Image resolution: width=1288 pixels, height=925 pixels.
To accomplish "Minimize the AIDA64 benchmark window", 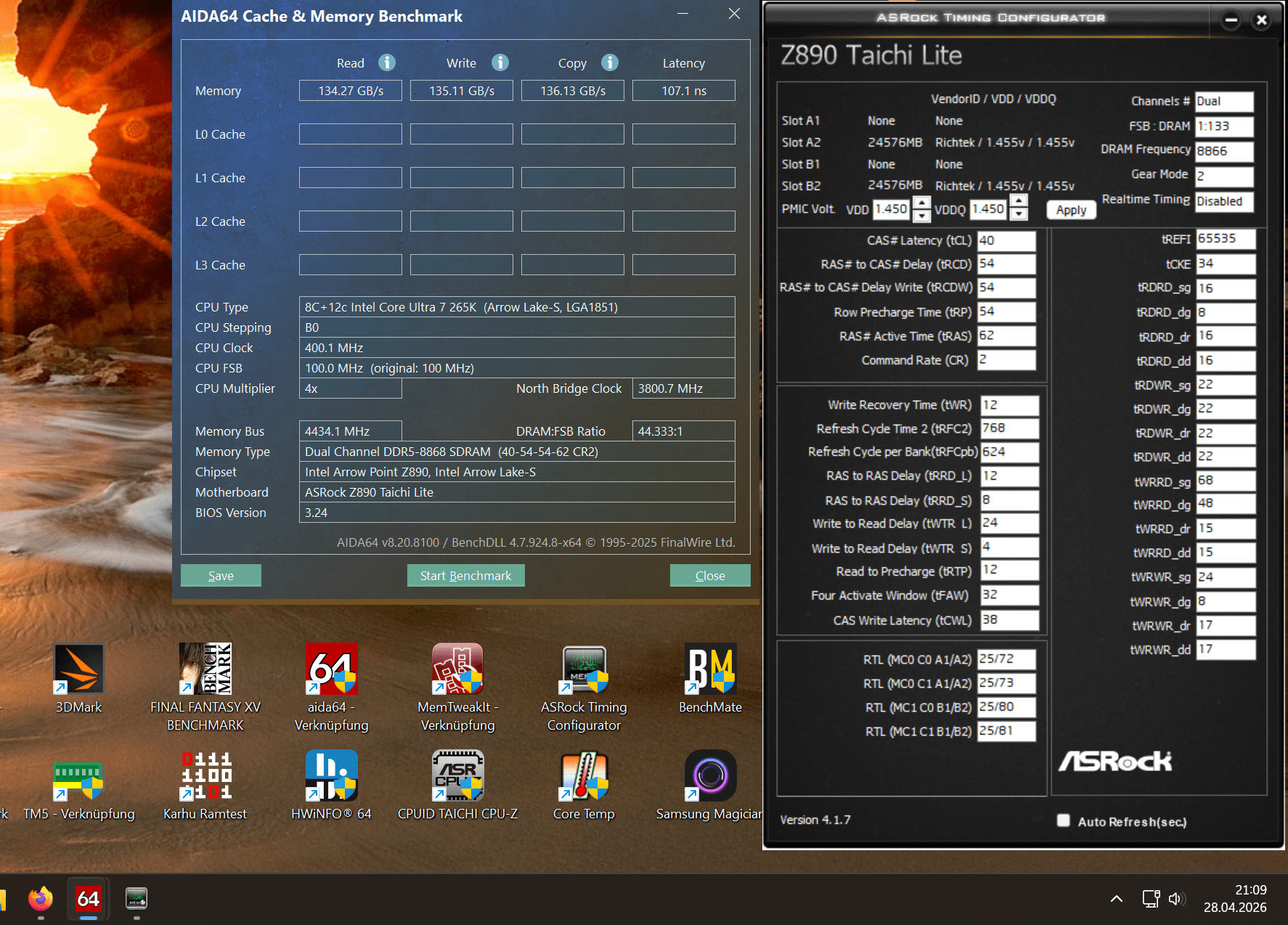I will (682, 14).
